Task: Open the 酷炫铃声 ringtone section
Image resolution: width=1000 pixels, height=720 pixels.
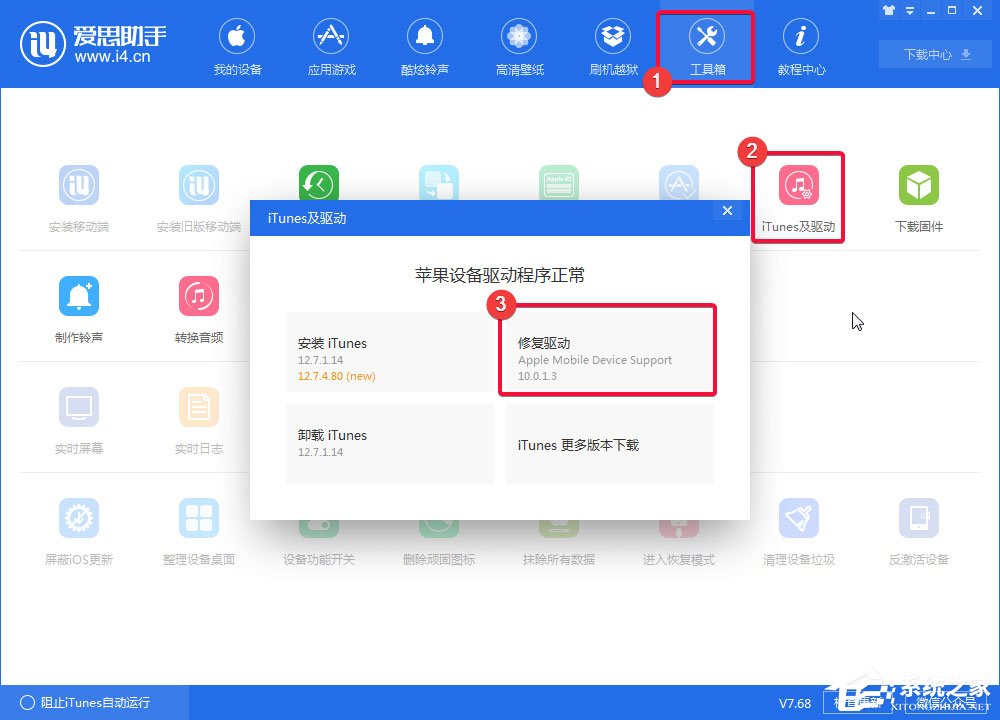Action: (x=425, y=45)
